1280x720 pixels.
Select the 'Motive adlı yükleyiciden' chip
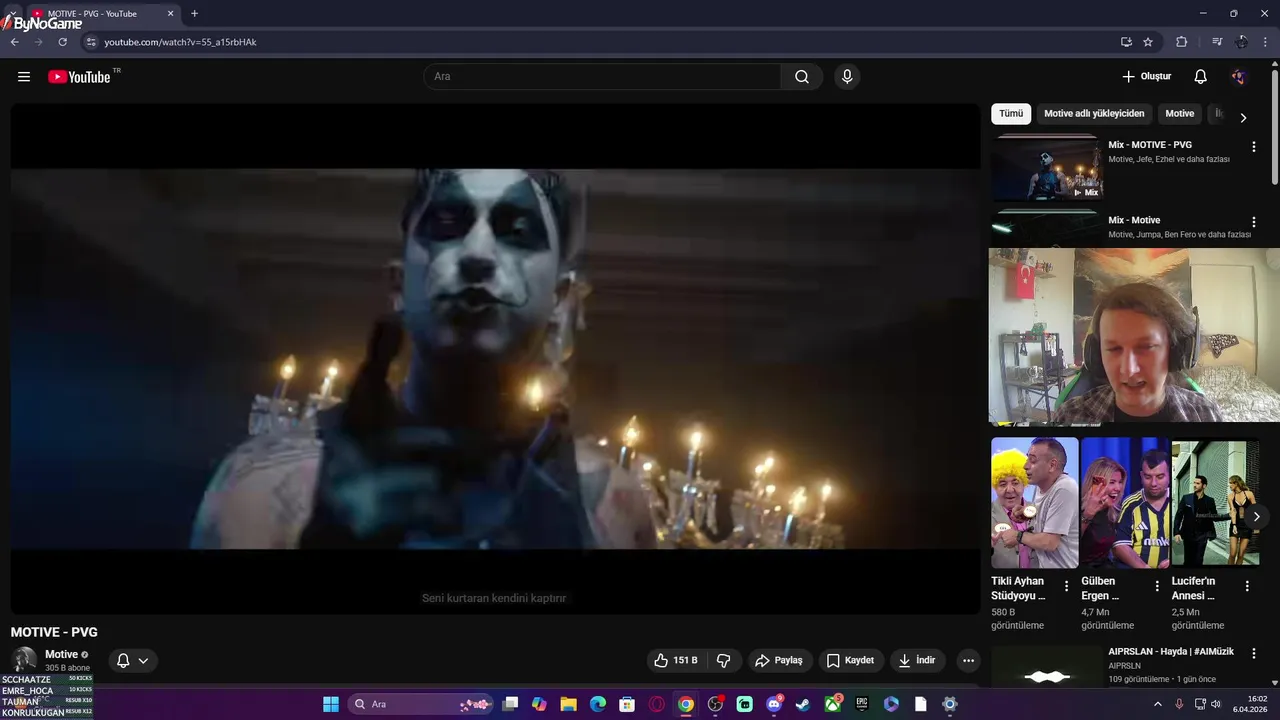click(1094, 114)
